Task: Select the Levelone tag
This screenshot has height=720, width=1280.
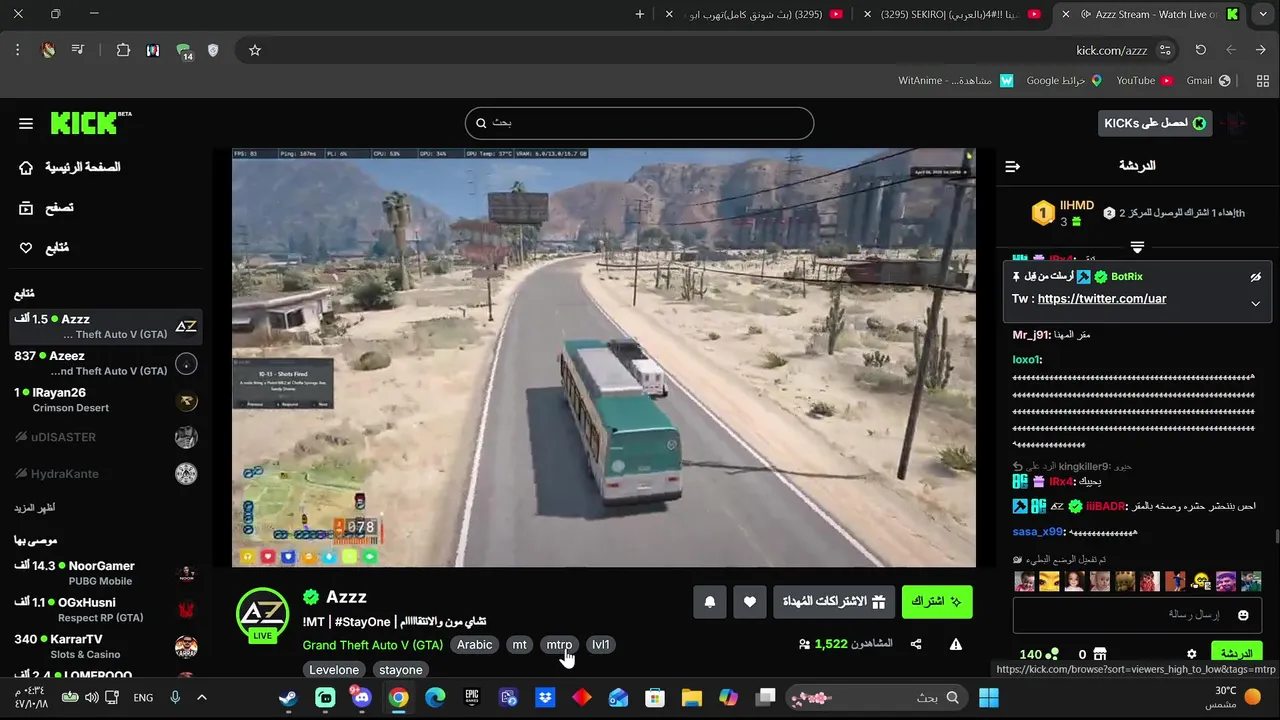Action: pos(334,670)
